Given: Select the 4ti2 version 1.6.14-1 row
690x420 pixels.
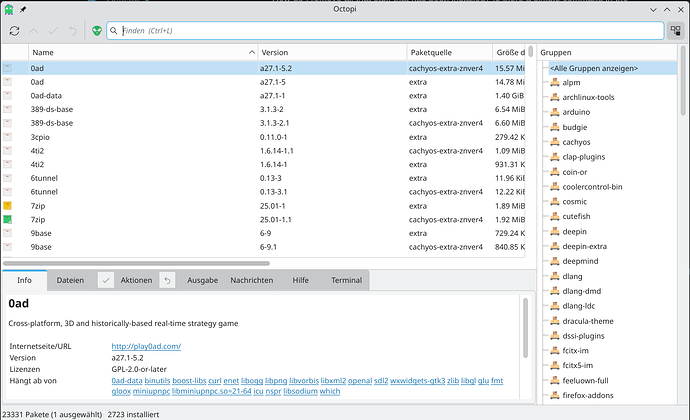Looking at the screenshot, I should click(x=264, y=164).
